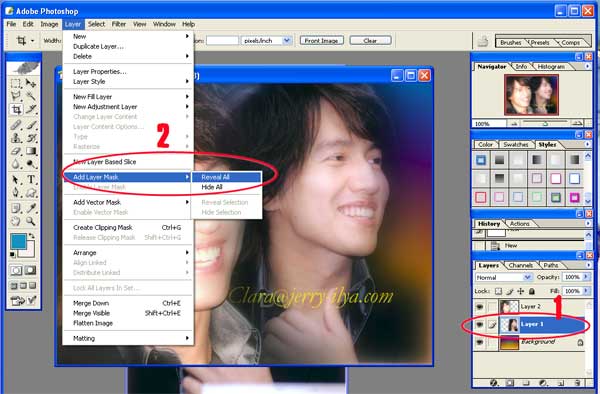Viewport: 600px width, 394px height.
Task: Toggle link box beside Layer 2
Action: click(492, 306)
